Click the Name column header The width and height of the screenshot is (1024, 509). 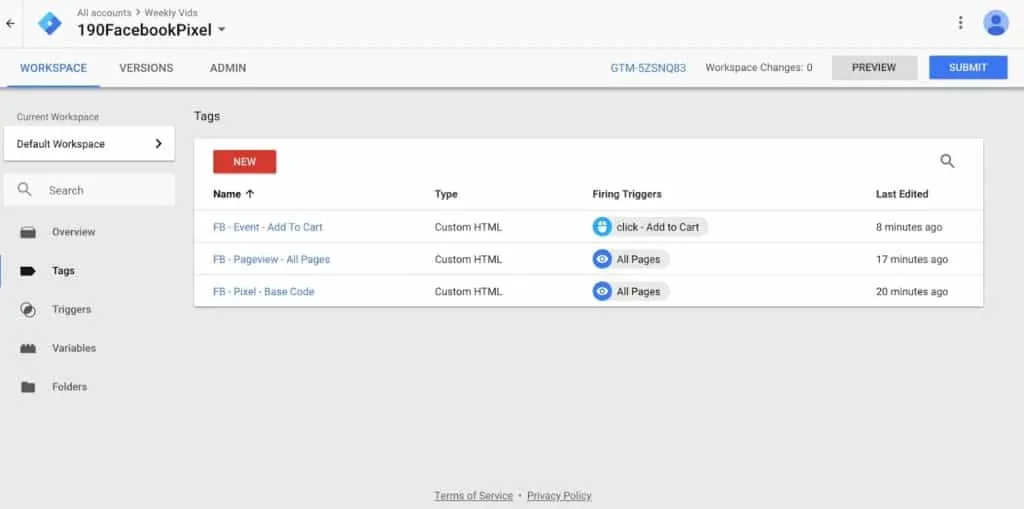click(227, 194)
